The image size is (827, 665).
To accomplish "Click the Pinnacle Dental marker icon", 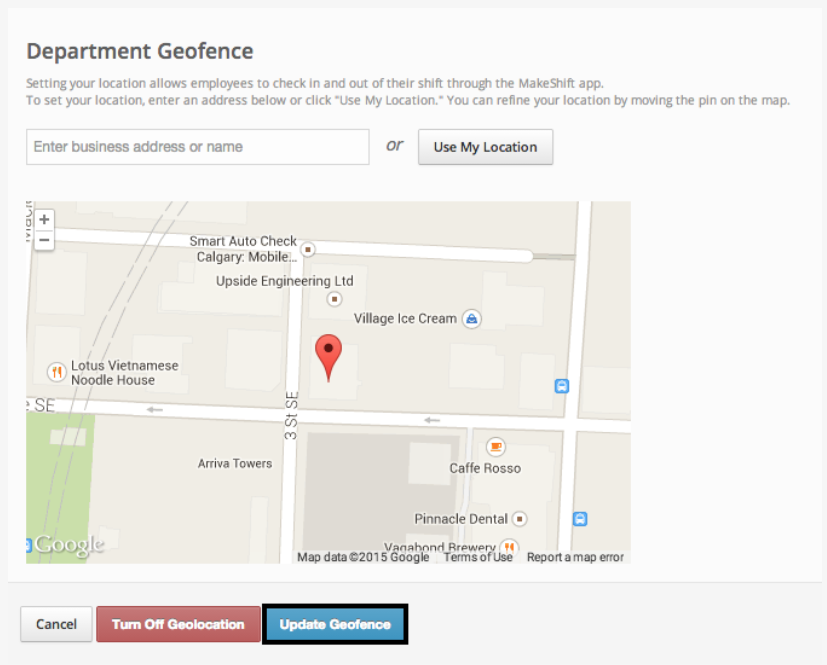I will click(x=520, y=519).
